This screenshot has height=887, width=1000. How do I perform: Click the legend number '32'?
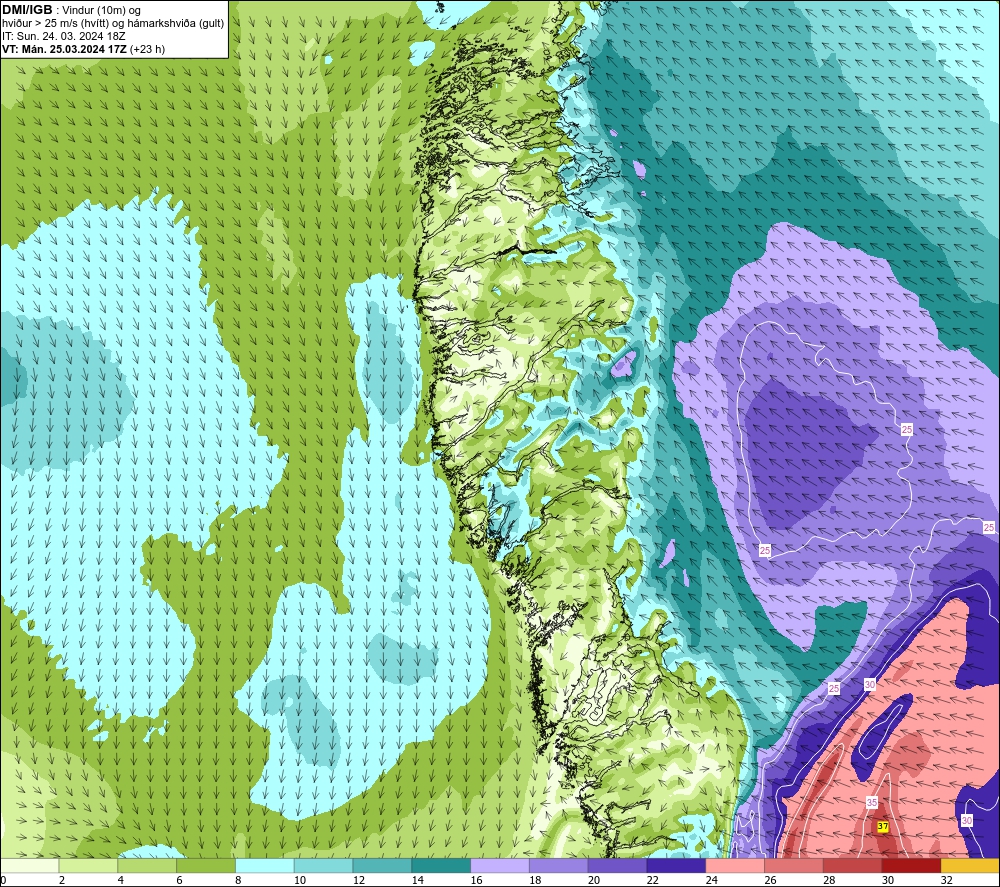[947, 880]
